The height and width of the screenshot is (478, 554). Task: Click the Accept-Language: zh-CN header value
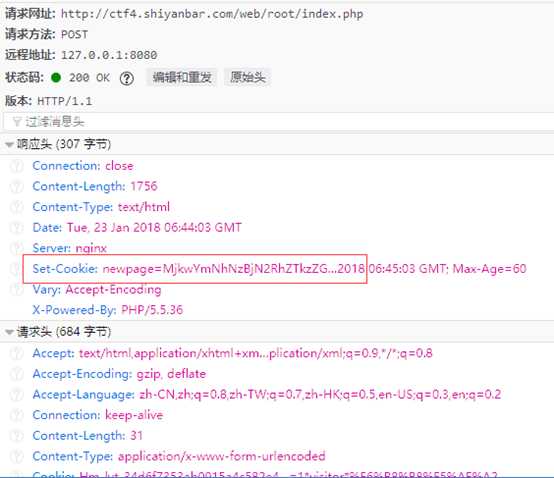pyautogui.click(x=320, y=394)
